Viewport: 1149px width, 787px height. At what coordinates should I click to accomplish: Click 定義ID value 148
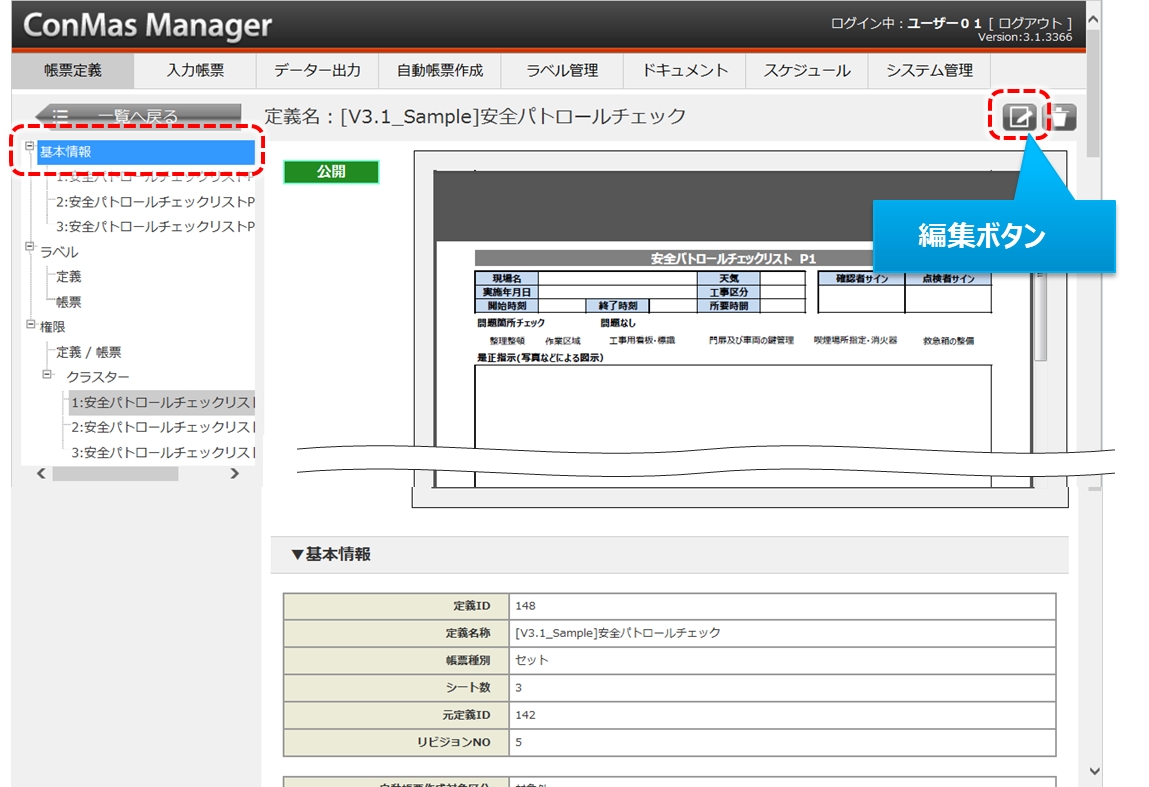point(525,606)
